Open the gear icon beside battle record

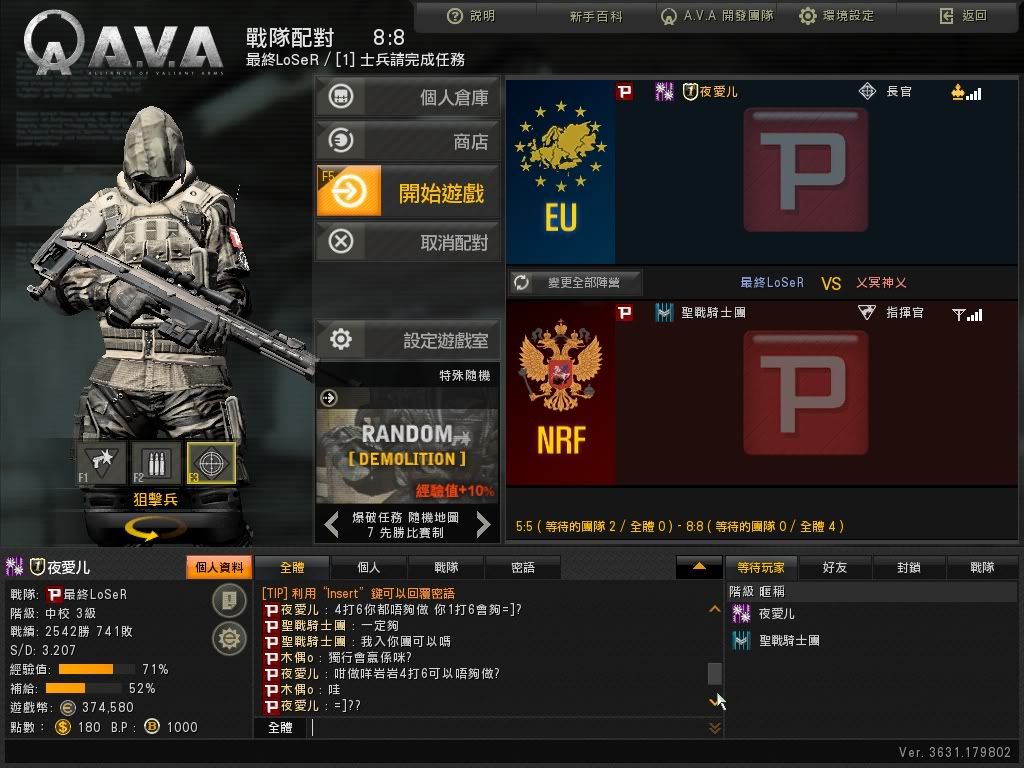coord(229,638)
